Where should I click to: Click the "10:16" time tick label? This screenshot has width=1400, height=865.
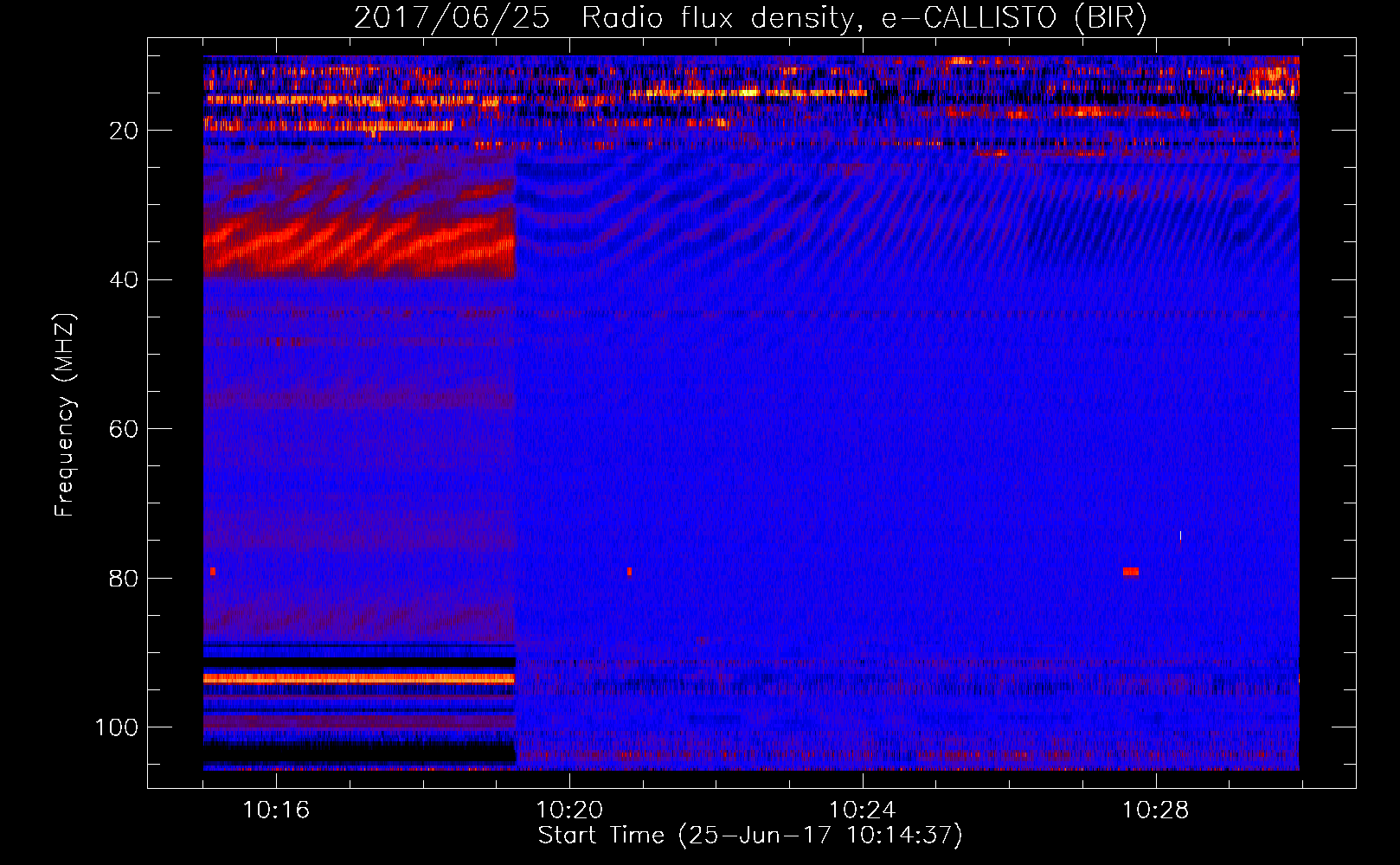pos(276,811)
